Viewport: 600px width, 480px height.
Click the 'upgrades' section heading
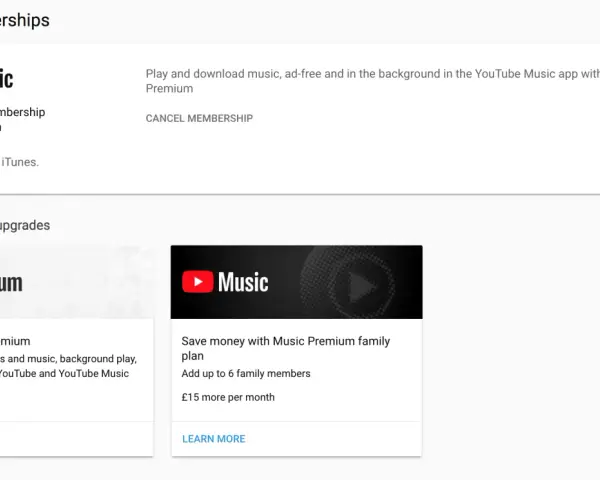[x=24, y=225]
